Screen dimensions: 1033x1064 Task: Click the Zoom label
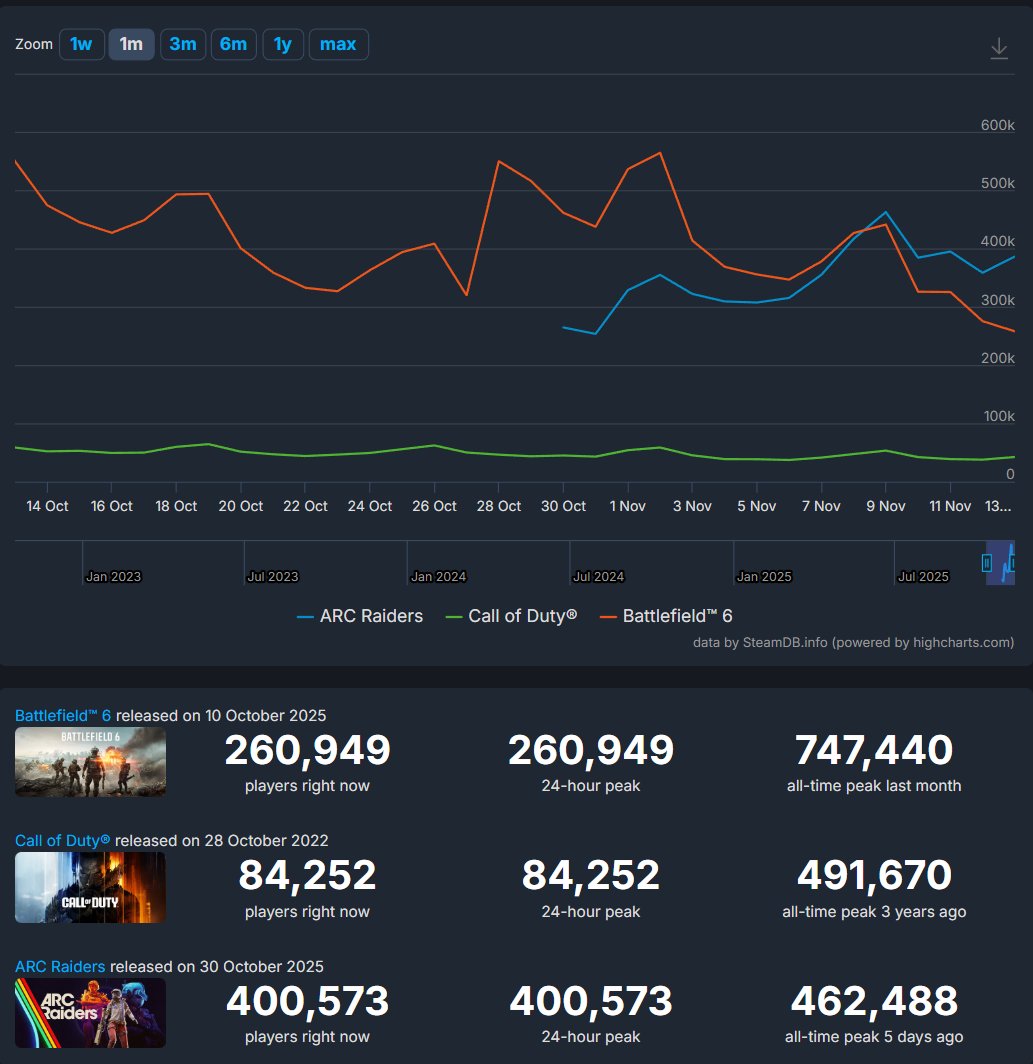(x=34, y=44)
